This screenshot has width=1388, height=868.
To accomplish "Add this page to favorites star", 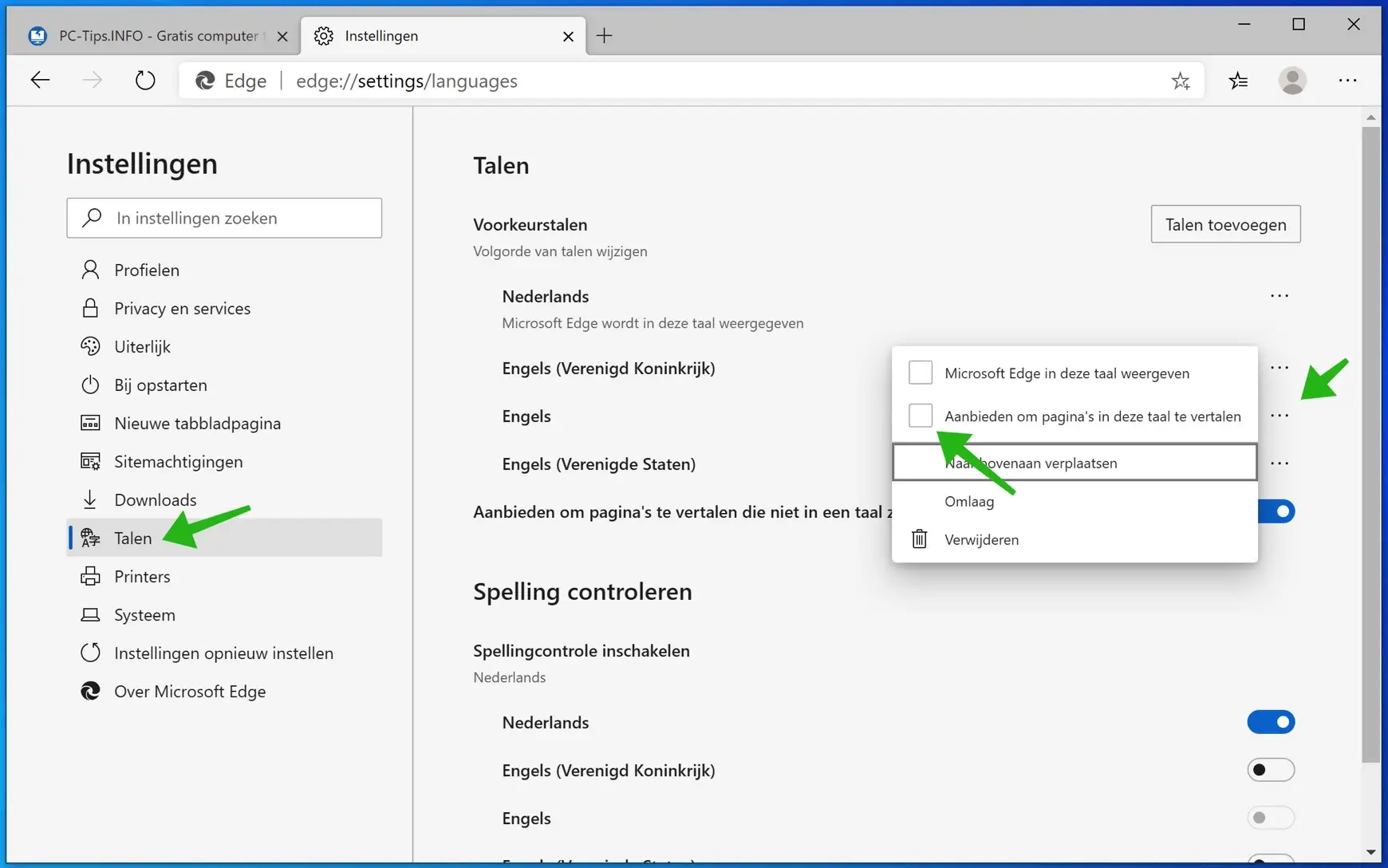I will [1181, 81].
